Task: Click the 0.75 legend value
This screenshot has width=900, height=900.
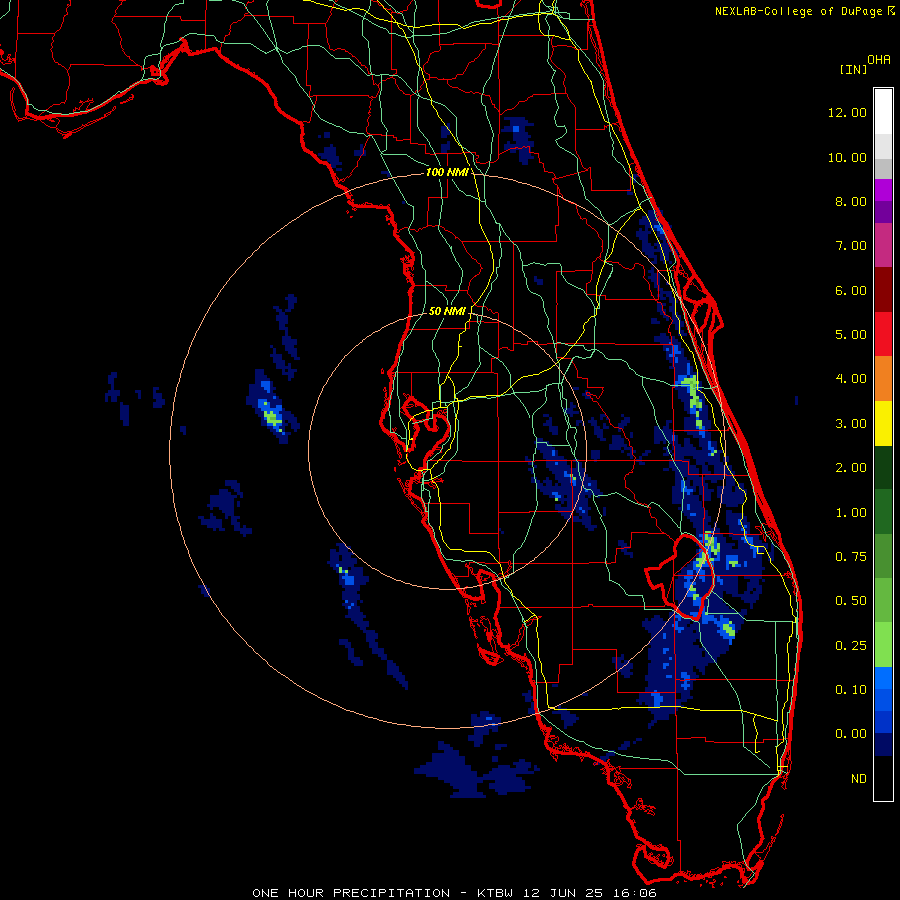Action: (851, 557)
